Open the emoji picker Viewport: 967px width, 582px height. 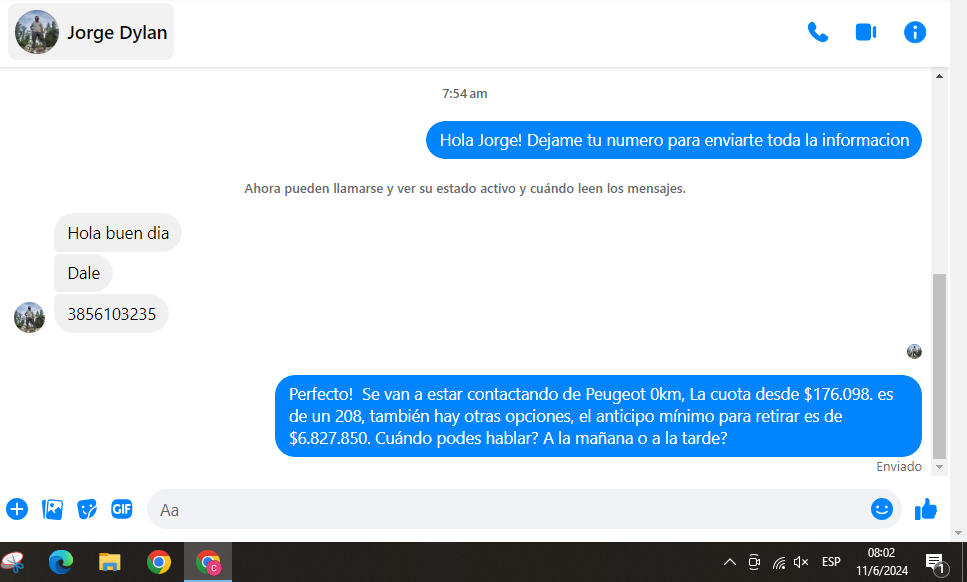click(x=882, y=509)
